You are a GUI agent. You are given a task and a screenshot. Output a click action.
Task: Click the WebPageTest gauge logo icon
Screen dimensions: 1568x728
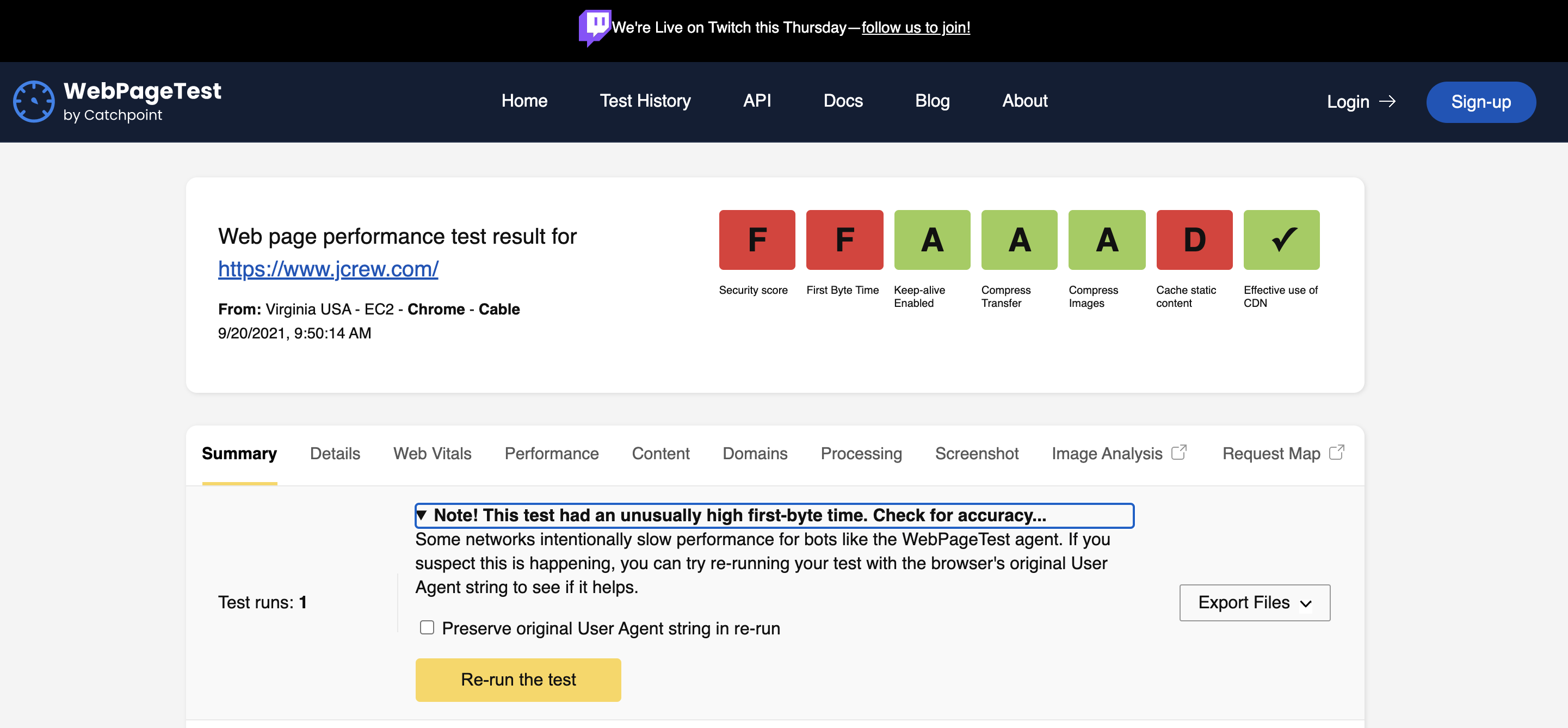34,102
